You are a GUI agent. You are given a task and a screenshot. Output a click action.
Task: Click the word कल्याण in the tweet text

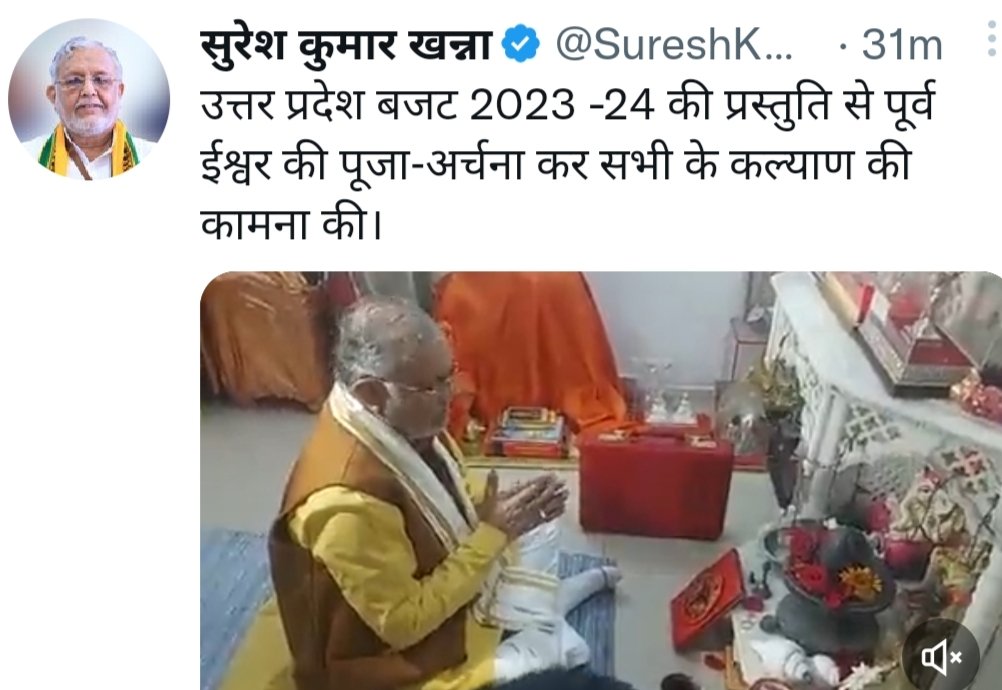tap(791, 165)
